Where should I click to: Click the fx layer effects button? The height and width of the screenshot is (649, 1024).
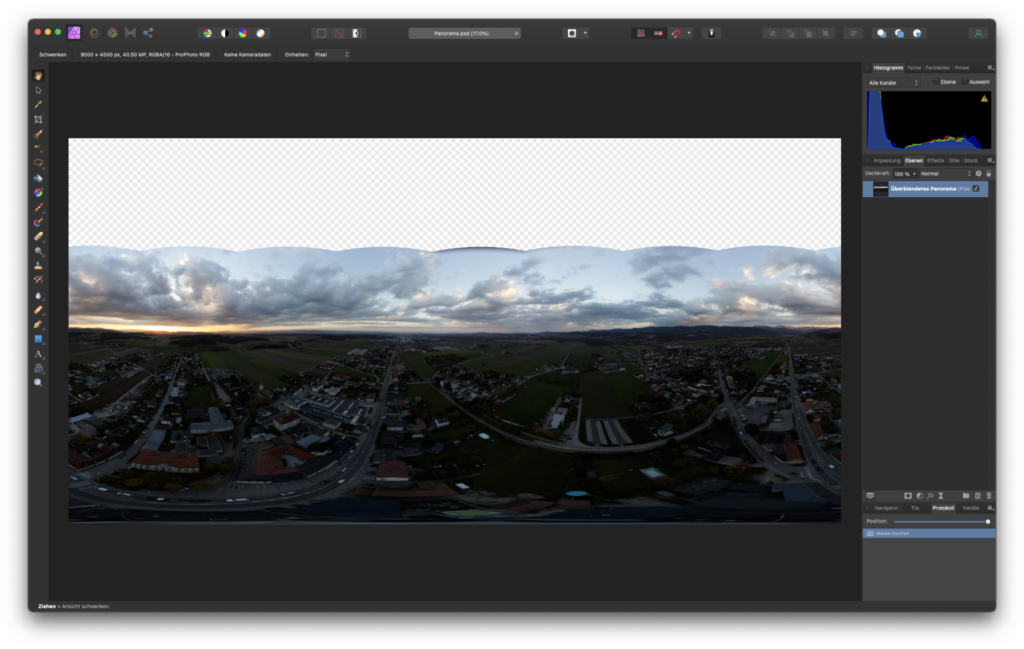[x=930, y=496]
